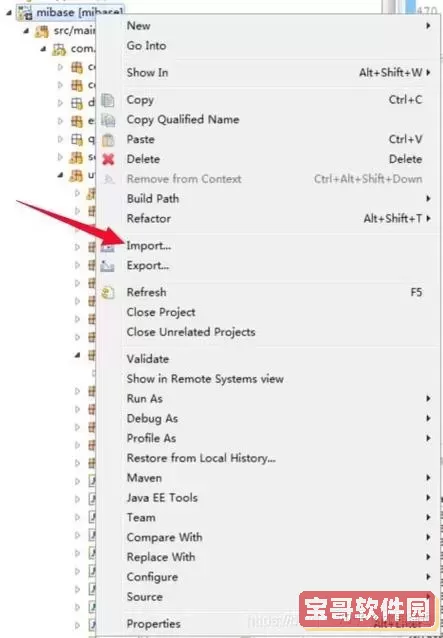Click the Paste clipboard icon
This screenshot has height=638, width=443.
(x=108, y=140)
